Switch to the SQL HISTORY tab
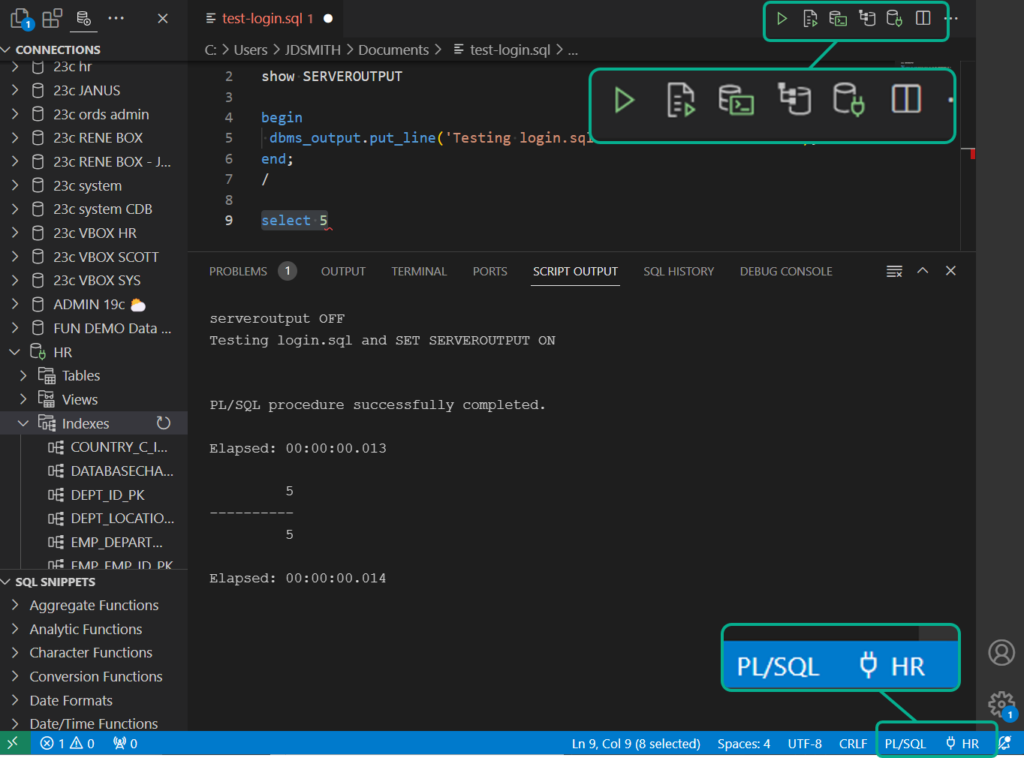The height and width of the screenshot is (758, 1024). click(x=678, y=271)
